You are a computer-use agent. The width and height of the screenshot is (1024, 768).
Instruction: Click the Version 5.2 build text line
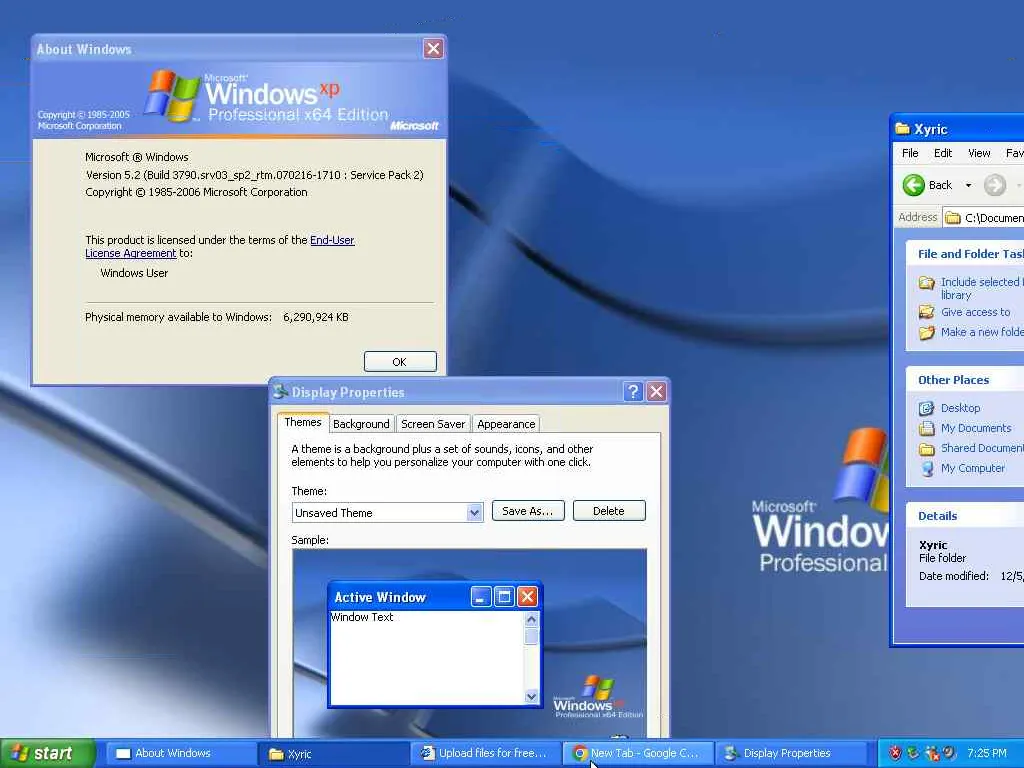coord(255,175)
